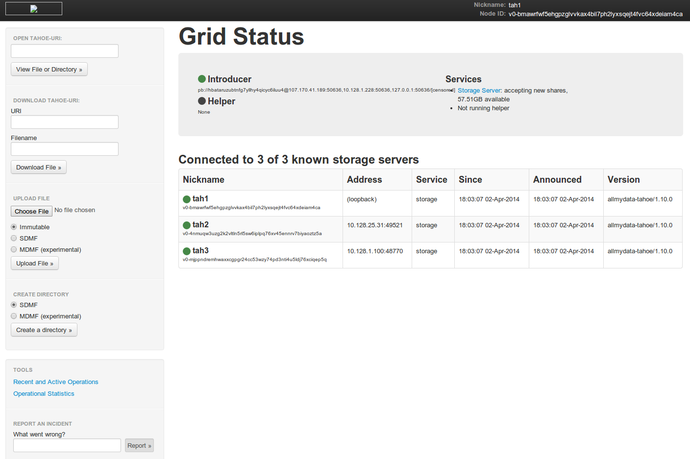This screenshot has width=690, height=459.
Task: Click the green status dot next to tah1
Action: [x=187, y=199]
